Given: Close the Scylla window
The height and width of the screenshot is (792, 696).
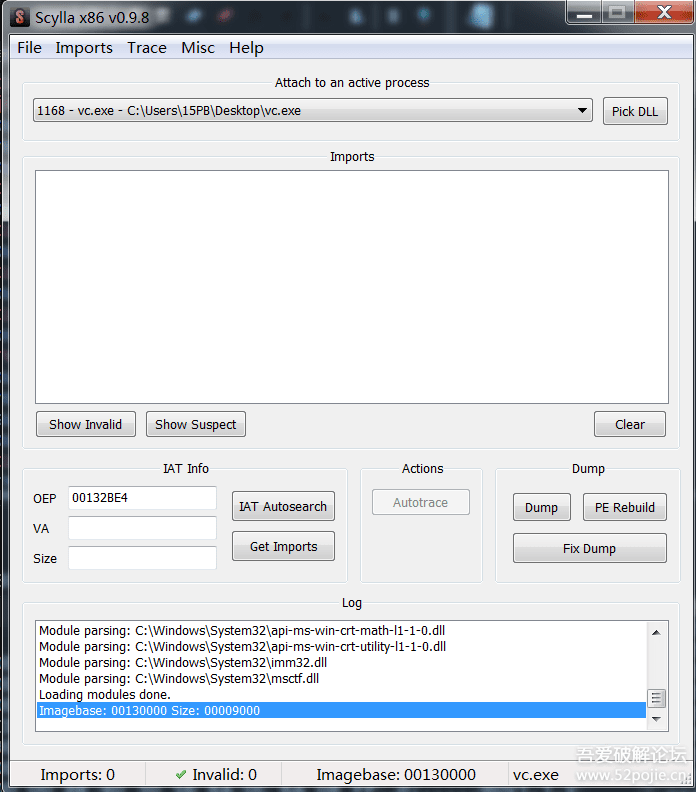Looking at the screenshot, I should pos(664,12).
